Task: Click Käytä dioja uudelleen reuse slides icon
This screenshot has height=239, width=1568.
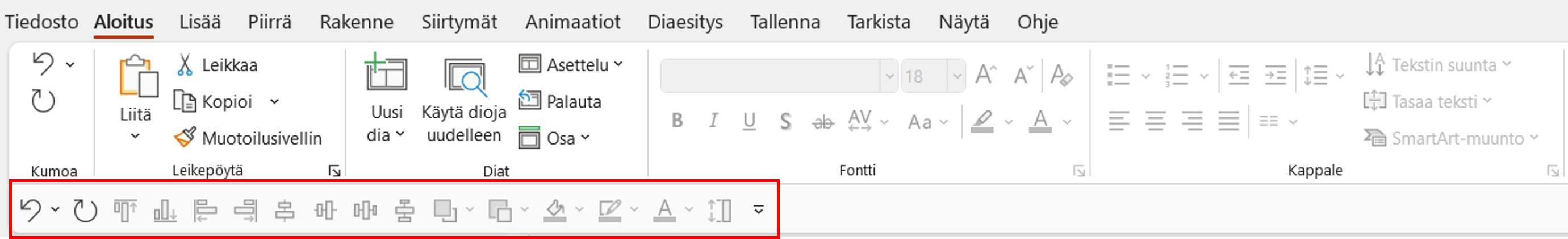Action: tap(465, 79)
